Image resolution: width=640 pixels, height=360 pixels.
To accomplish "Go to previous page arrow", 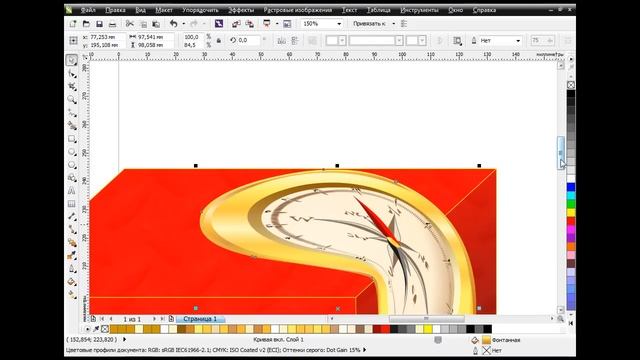I will tap(111, 319).
